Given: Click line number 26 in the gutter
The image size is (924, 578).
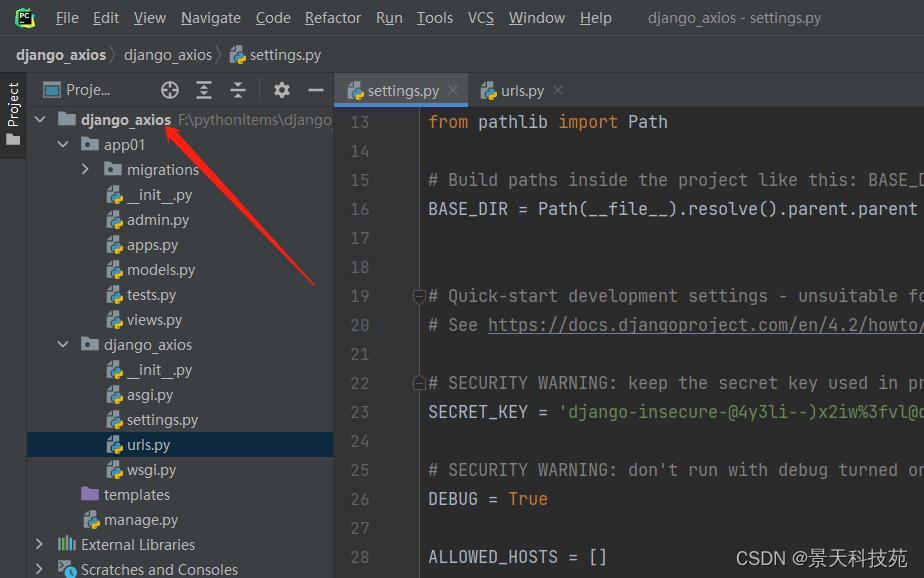Looking at the screenshot, I should pos(359,499).
